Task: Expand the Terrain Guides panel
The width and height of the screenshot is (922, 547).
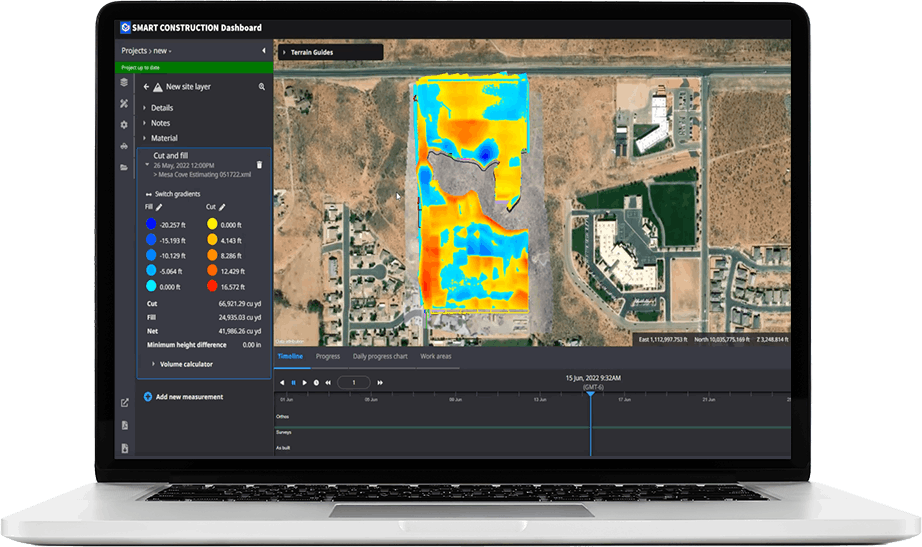Action: coord(284,52)
